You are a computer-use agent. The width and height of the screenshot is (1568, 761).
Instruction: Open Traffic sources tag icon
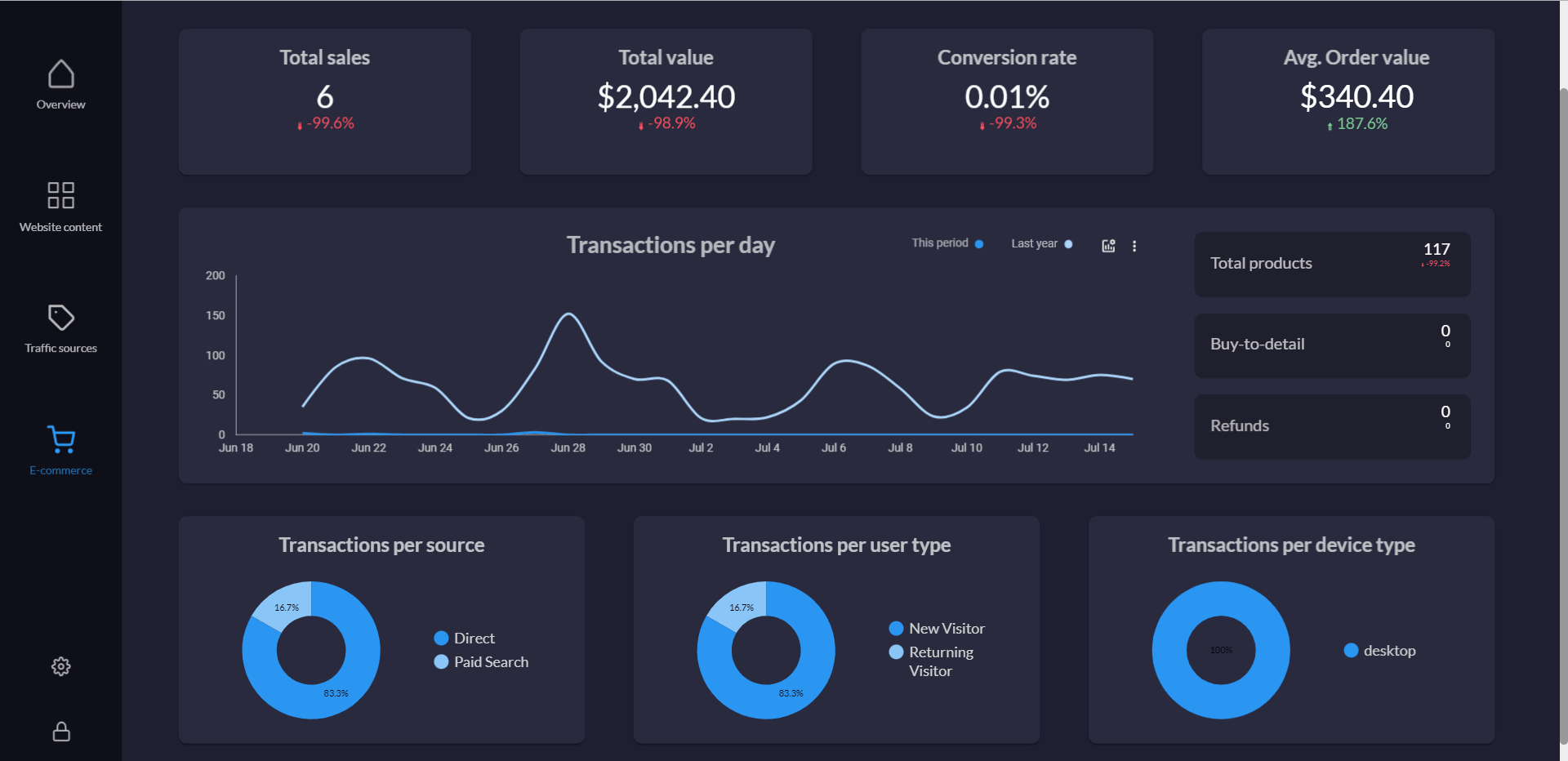pyautogui.click(x=61, y=317)
